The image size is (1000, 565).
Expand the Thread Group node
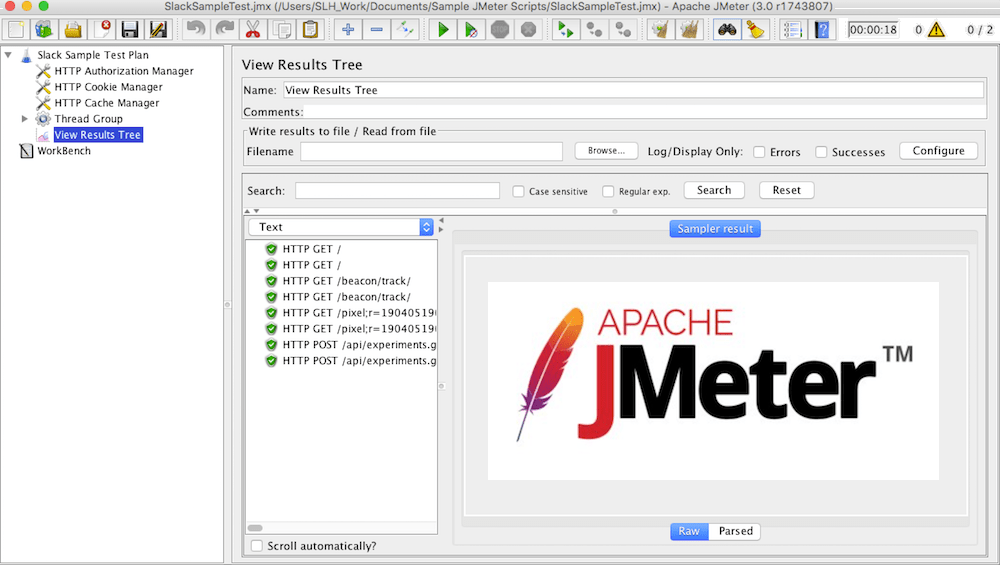[25, 119]
